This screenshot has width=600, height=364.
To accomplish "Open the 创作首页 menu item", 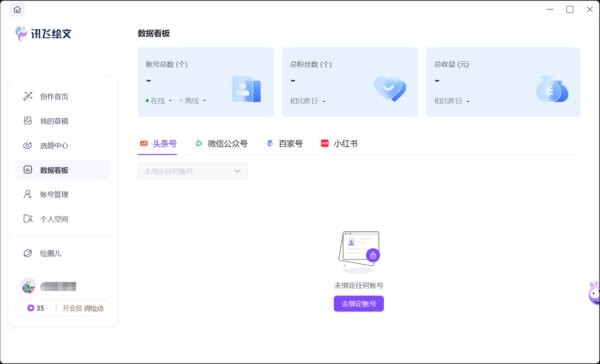I will tap(63, 96).
